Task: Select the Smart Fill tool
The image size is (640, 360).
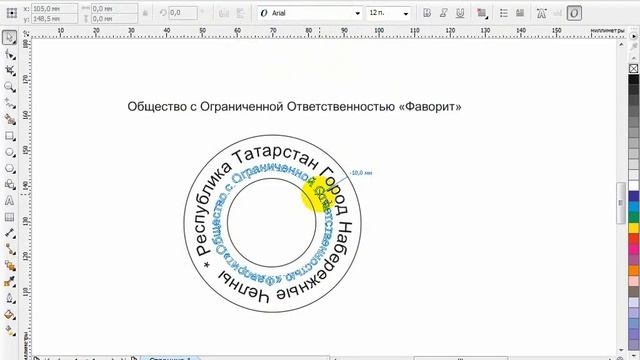Action: [x=9, y=120]
